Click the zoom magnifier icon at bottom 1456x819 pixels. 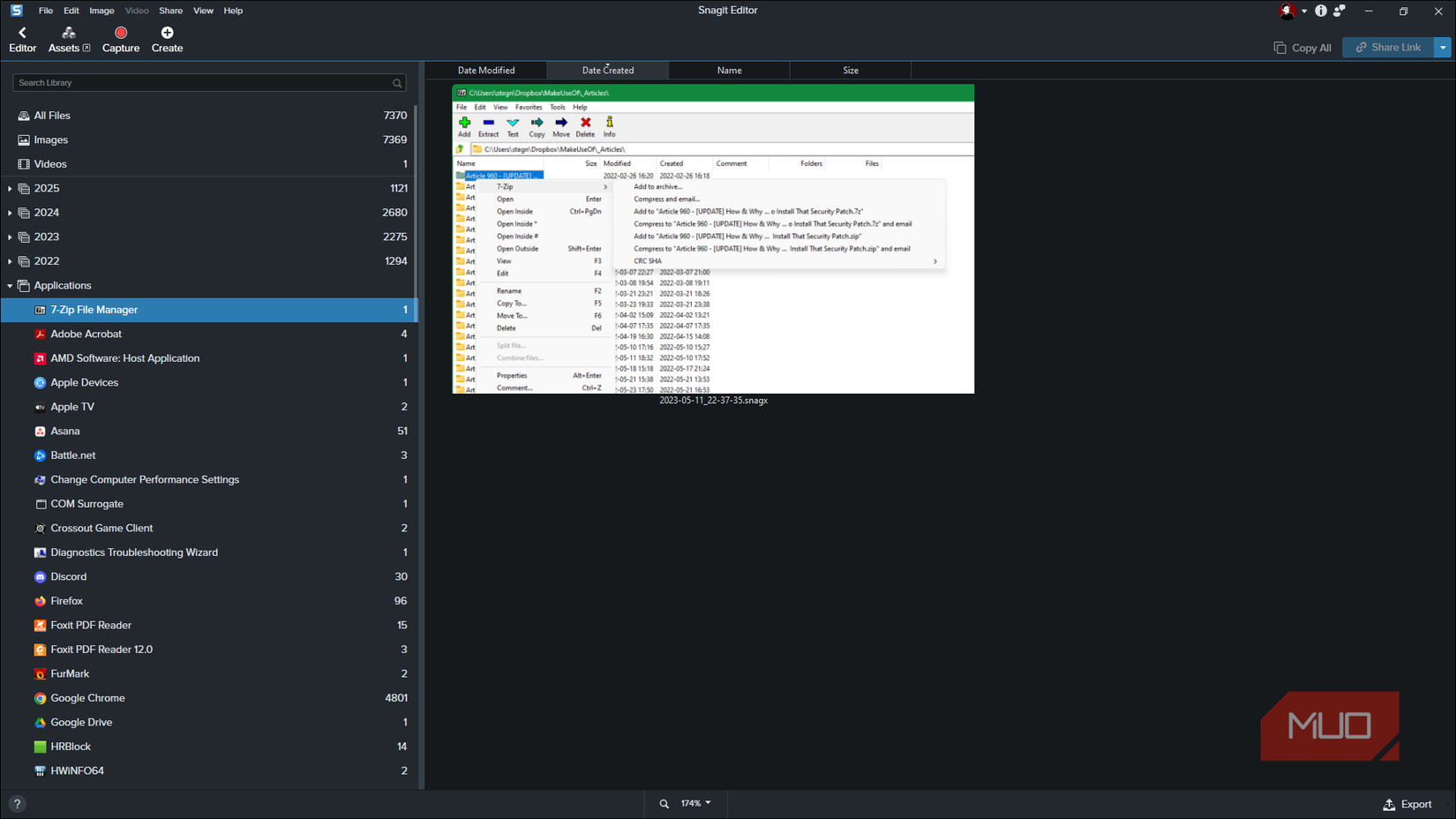(664, 804)
